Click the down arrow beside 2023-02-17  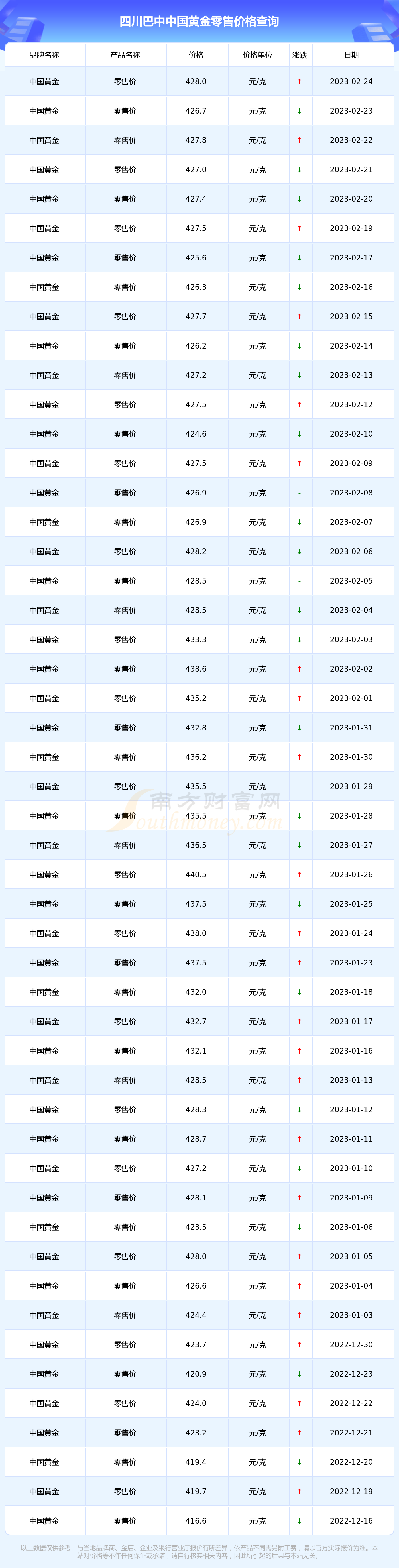(299, 258)
